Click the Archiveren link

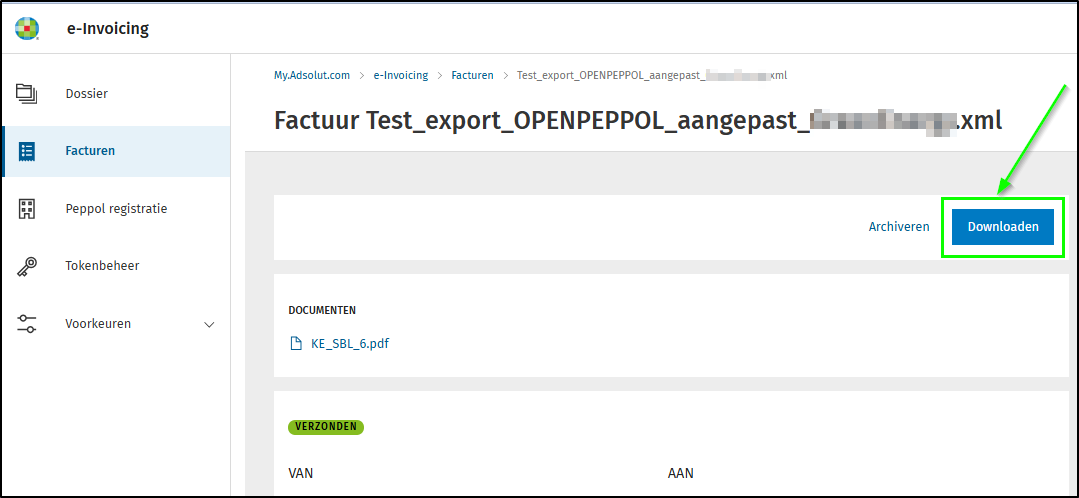point(899,227)
